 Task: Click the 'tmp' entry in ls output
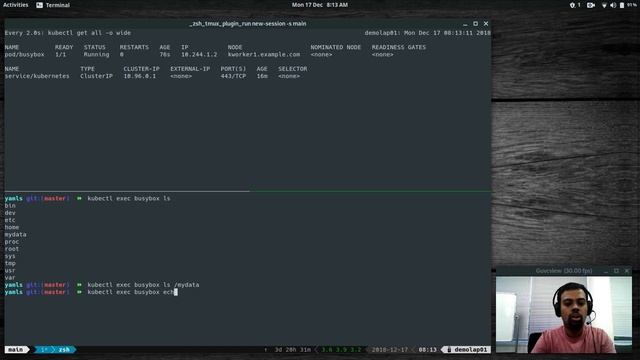(x=10, y=263)
